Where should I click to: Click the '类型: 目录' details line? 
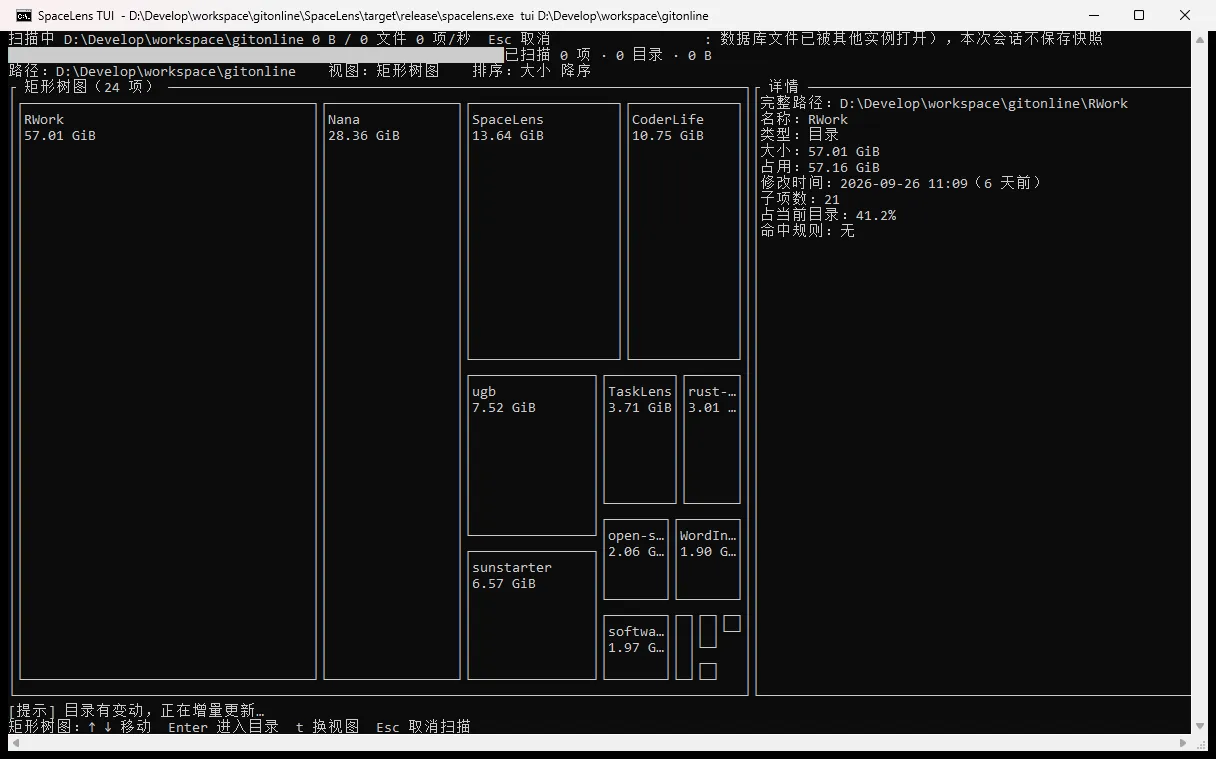tap(800, 135)
